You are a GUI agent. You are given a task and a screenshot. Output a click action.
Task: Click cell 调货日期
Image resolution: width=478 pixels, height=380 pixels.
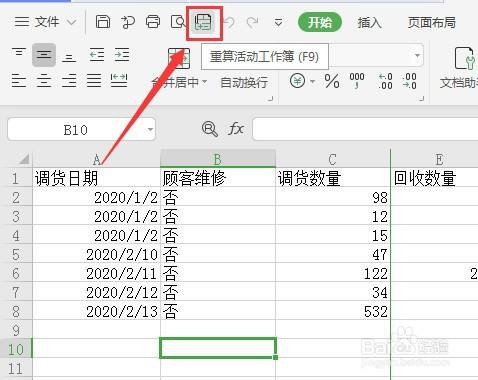[96, 178]
